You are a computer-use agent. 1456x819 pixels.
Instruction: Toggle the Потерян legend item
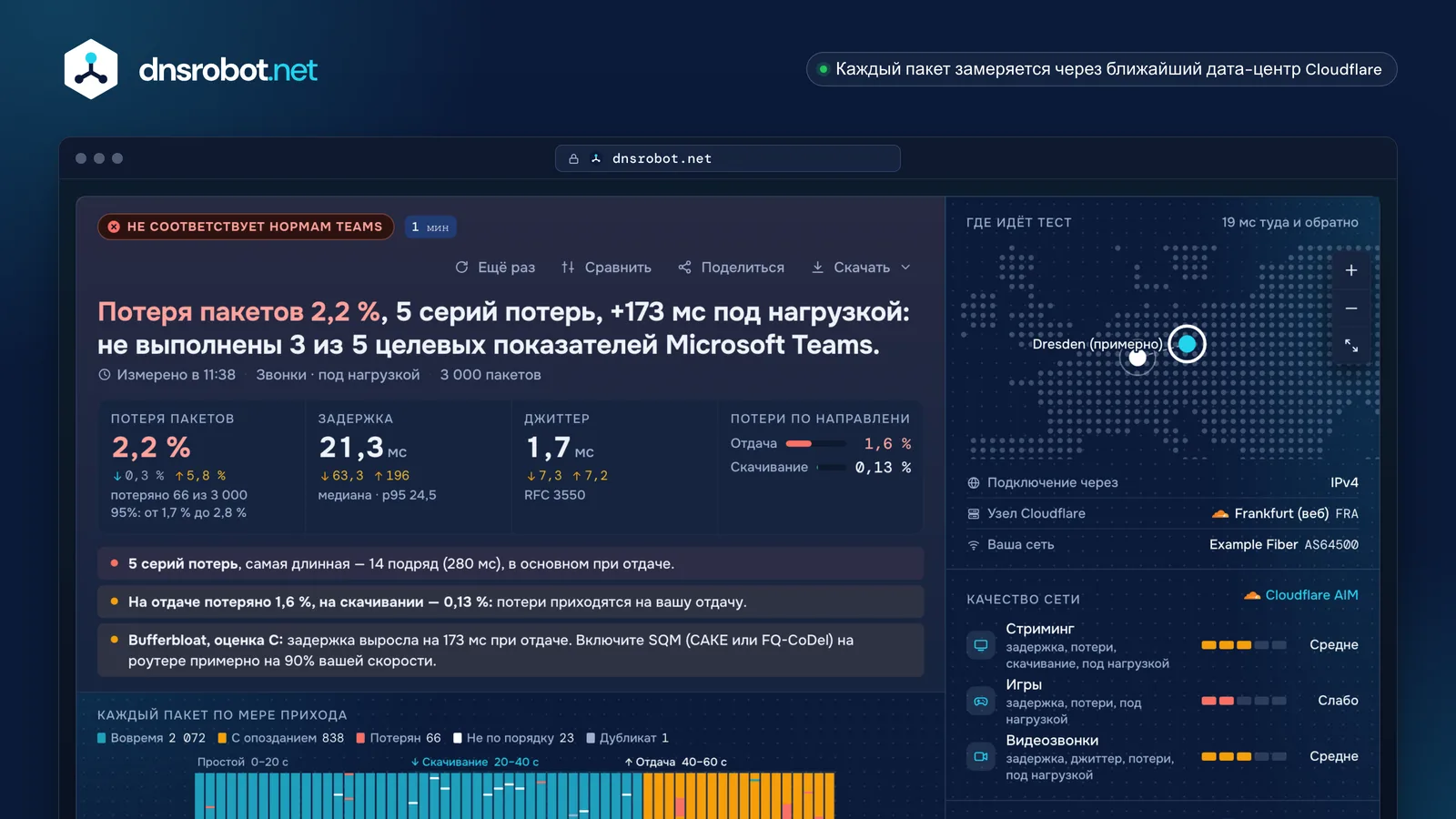click(399, 738)
